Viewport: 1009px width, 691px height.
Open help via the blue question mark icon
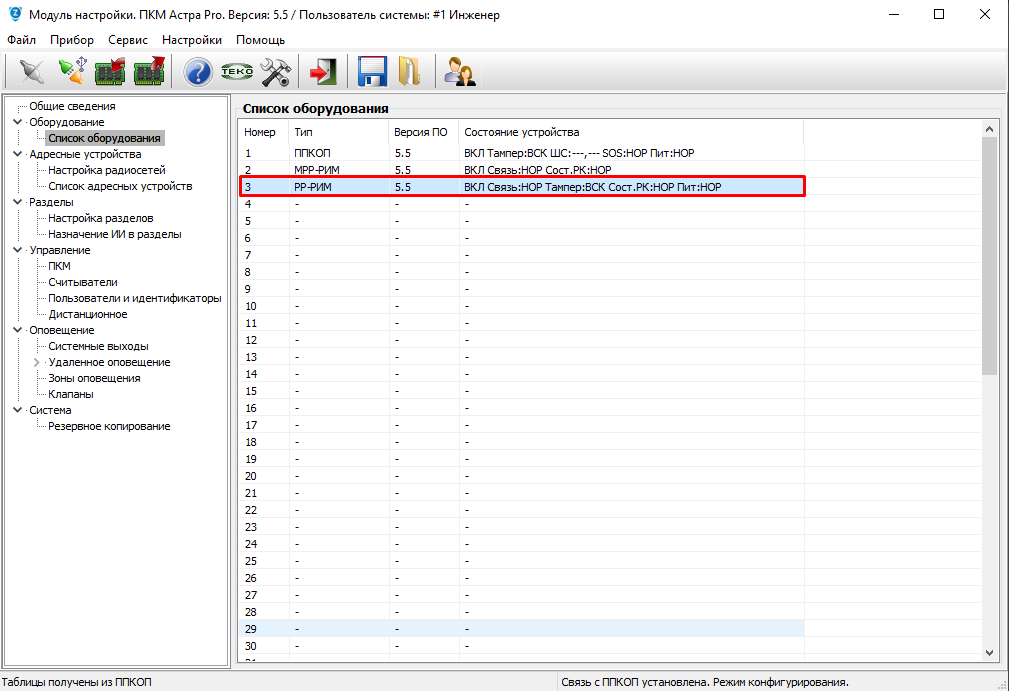point(198,71)
